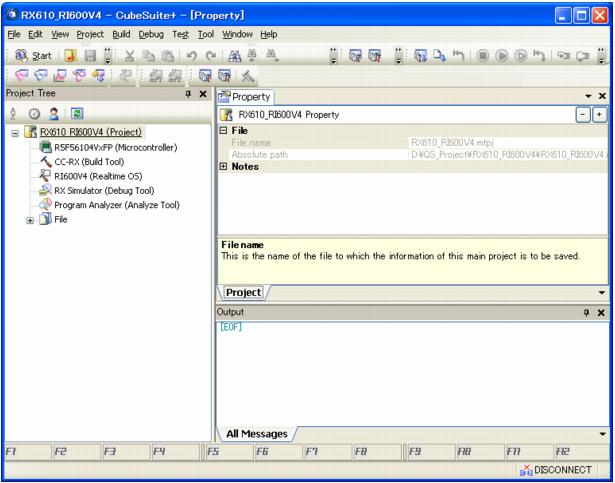Collapse the RX610_RI600V4 project root node
Viewport: 615px width, 483px height.
13,132
